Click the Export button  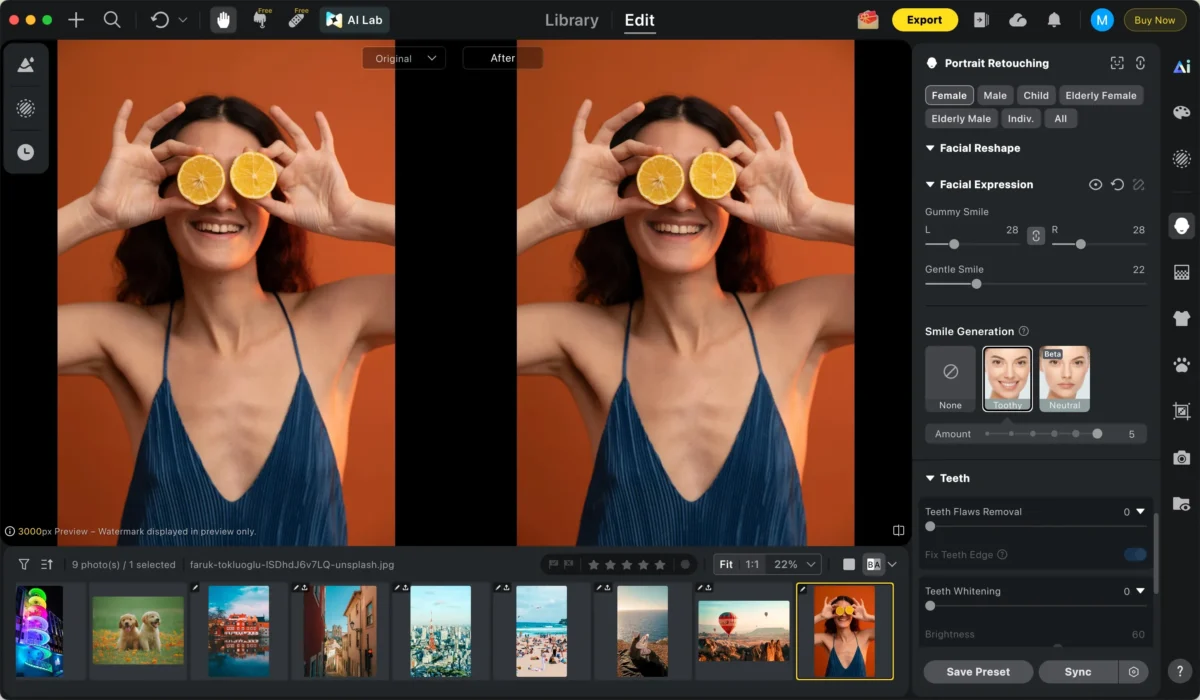(924, 19)
